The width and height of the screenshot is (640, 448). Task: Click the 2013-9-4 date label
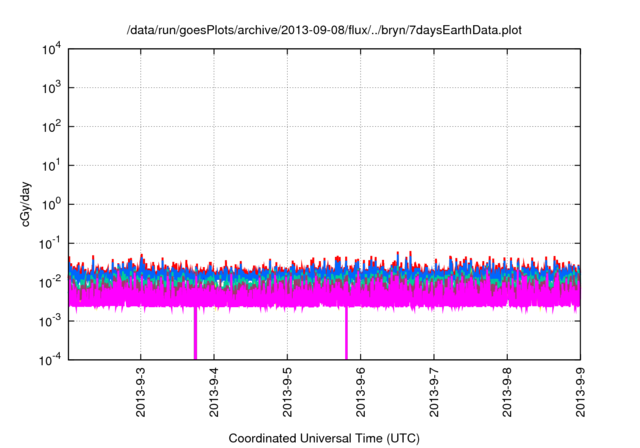[214, 392]
